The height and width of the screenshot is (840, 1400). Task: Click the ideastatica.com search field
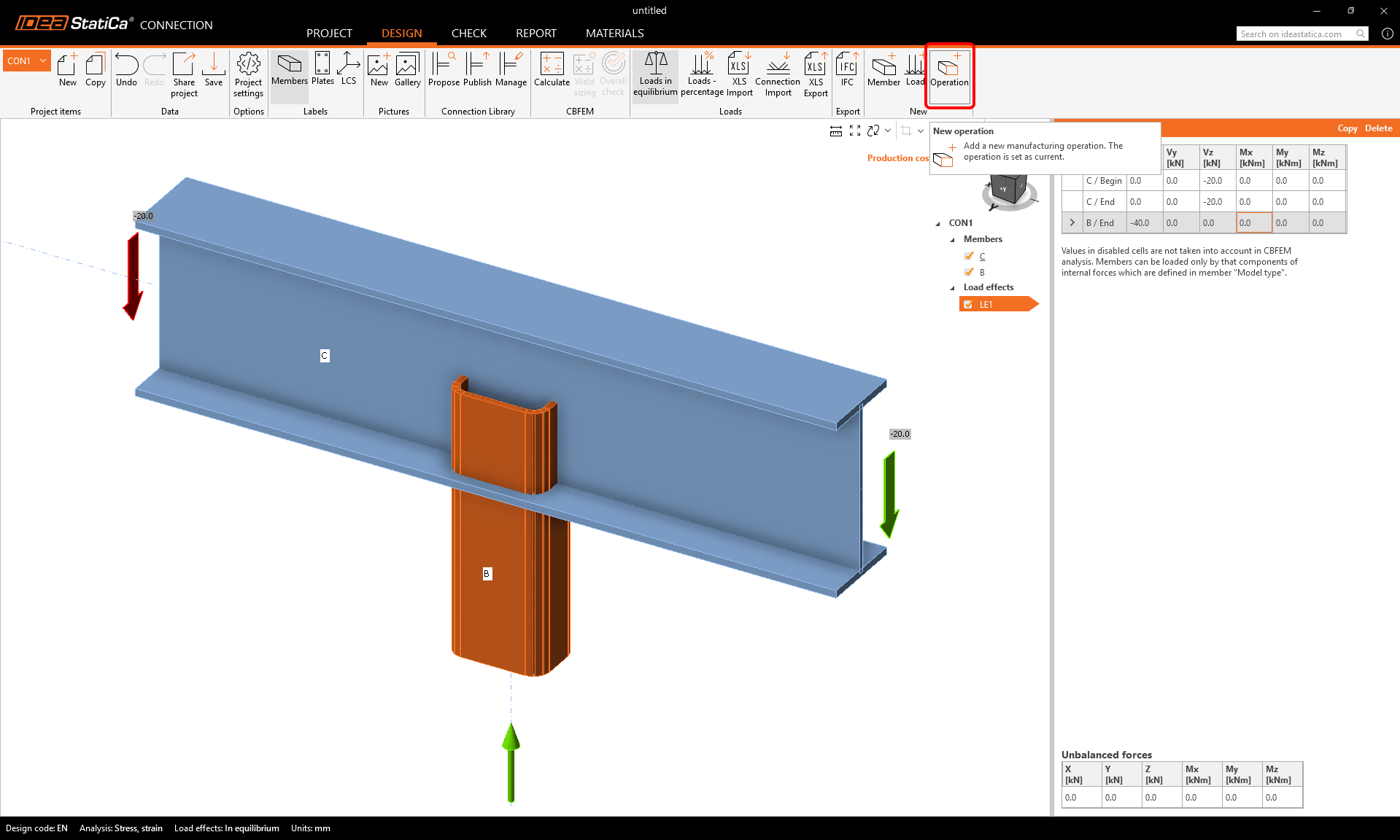click(x=1295, y=34)
